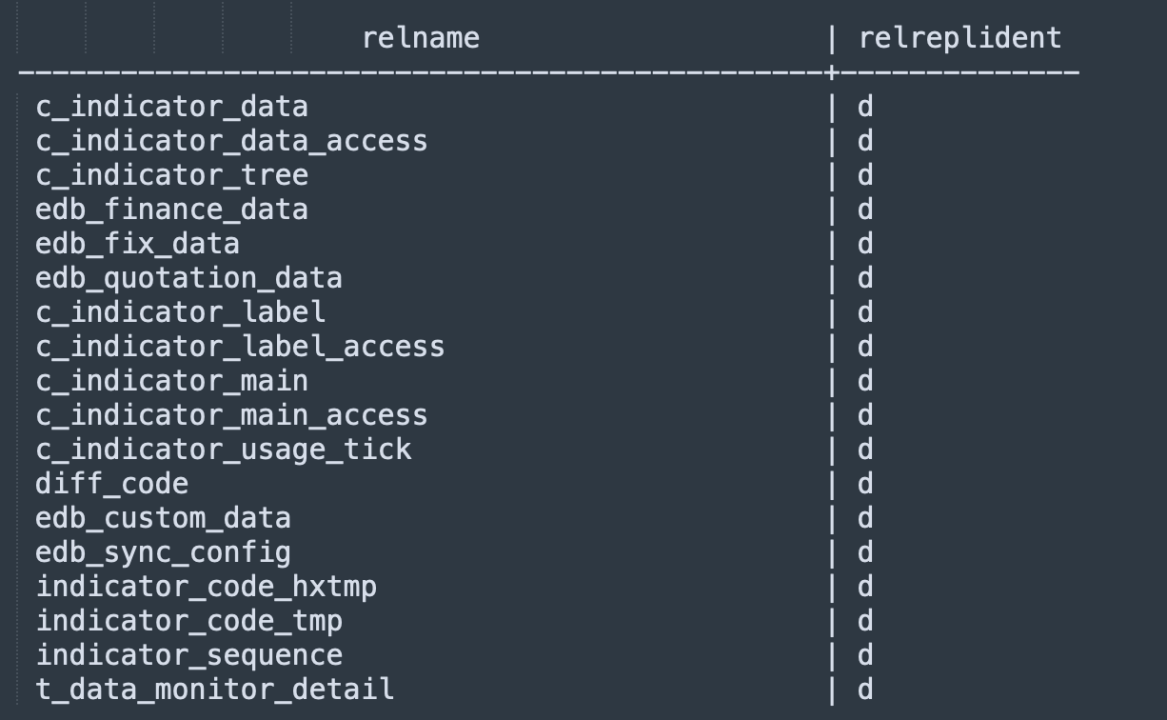Click the diff_code row text
This screenshot has width=1167, height=720.
[x=112, y=484]
